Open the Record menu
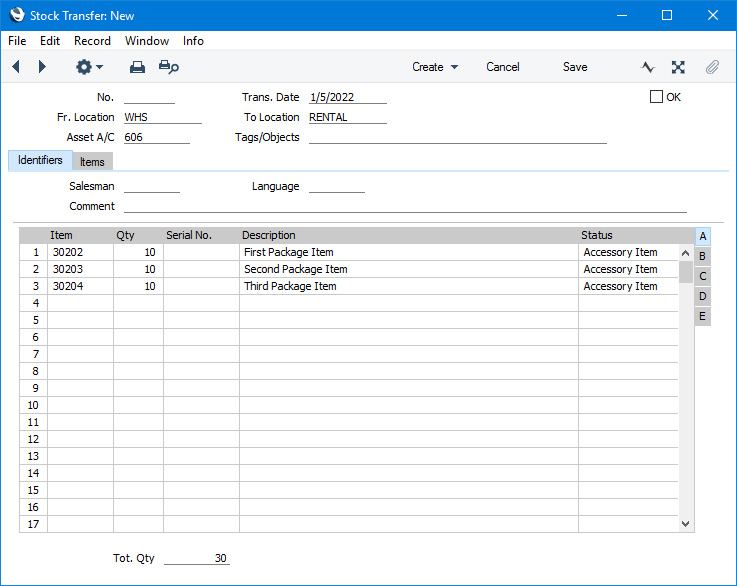The height and width of the screenshot is (586, 737). coord(92,41)
